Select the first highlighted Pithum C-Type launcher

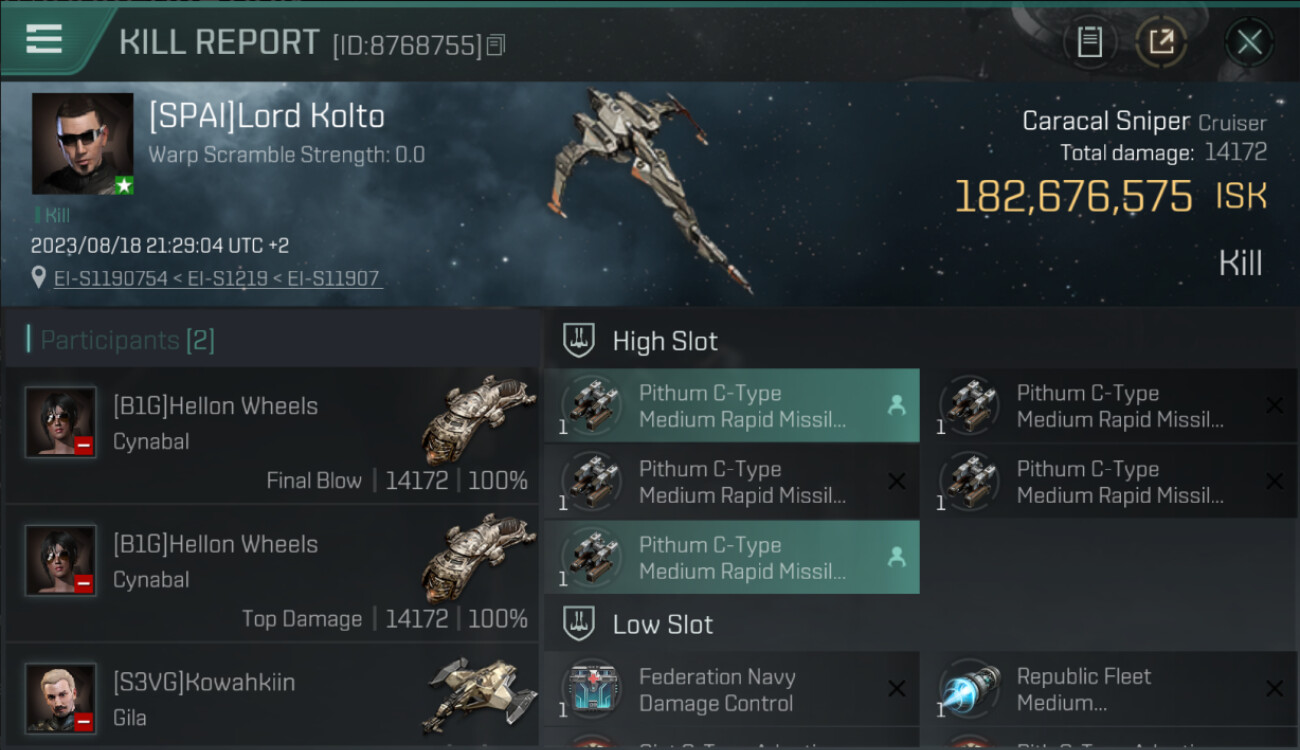pos(731,406)
